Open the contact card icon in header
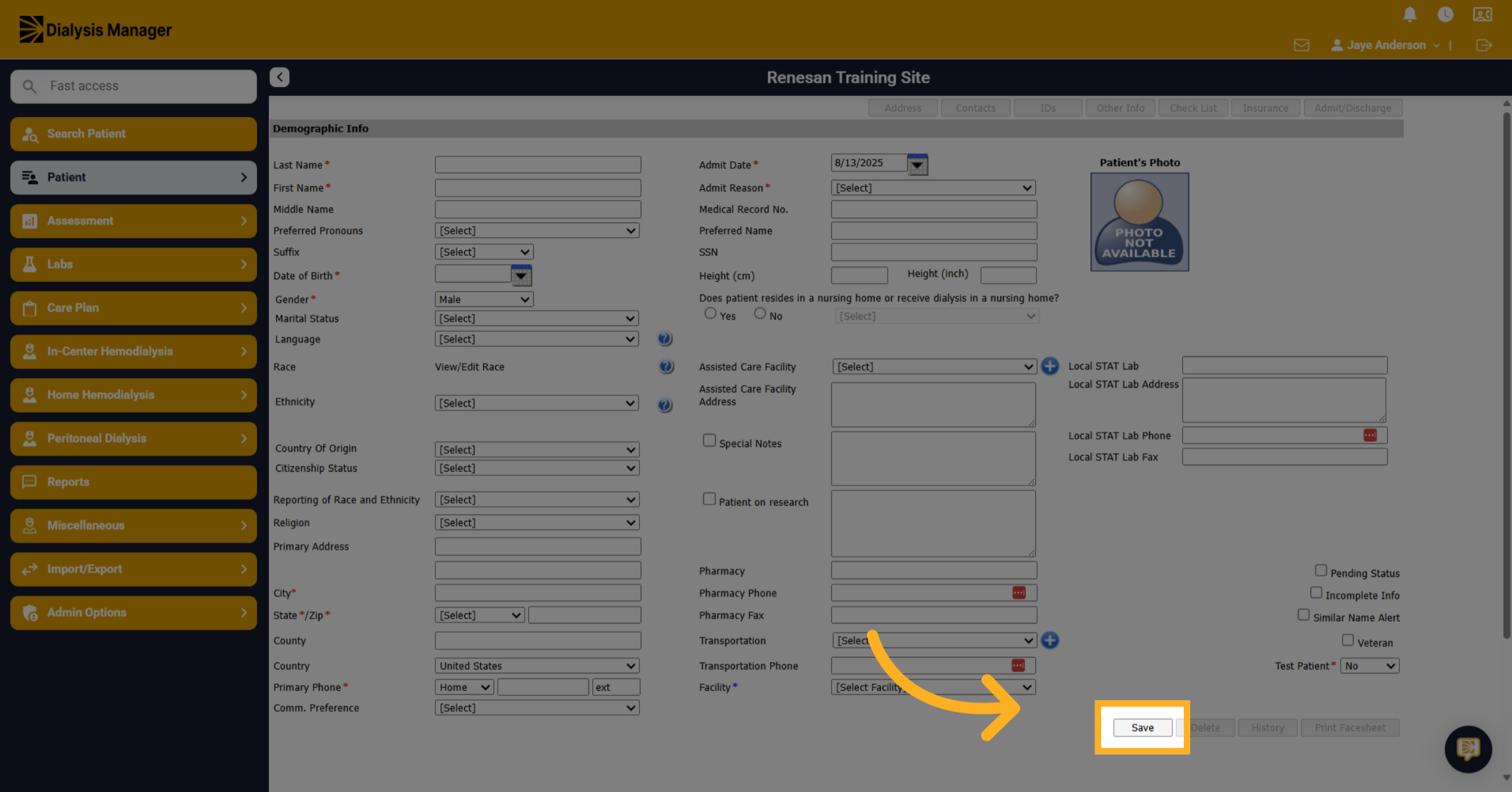 [x=1482, y=14]
